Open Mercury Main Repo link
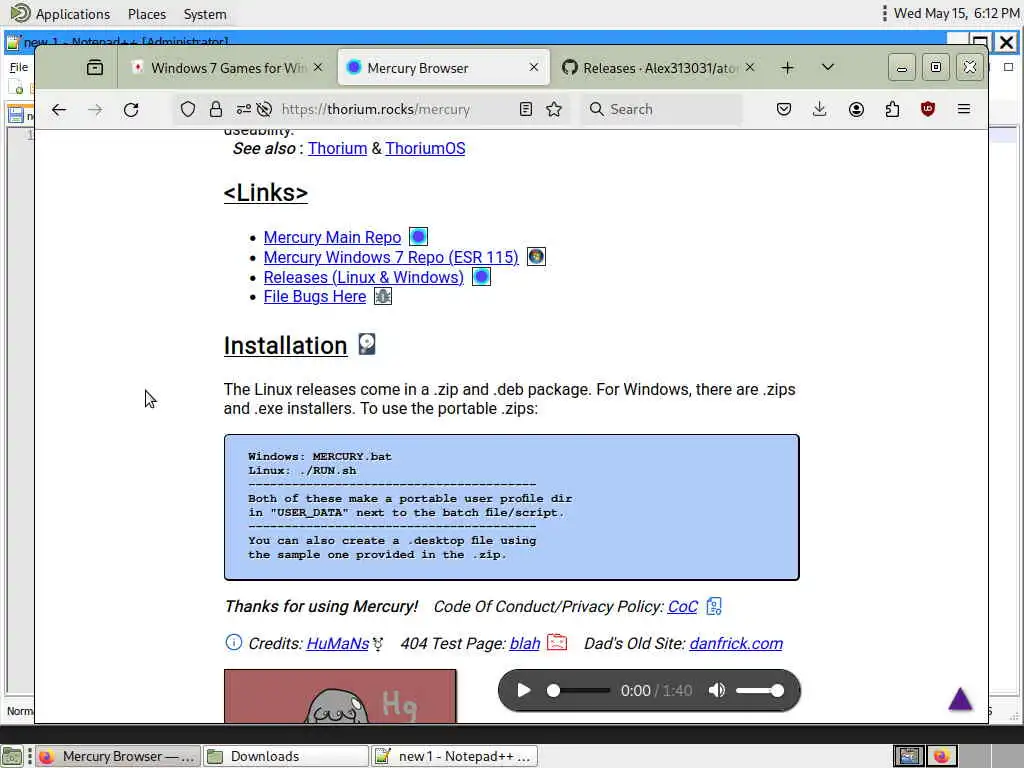 point(332,237)
